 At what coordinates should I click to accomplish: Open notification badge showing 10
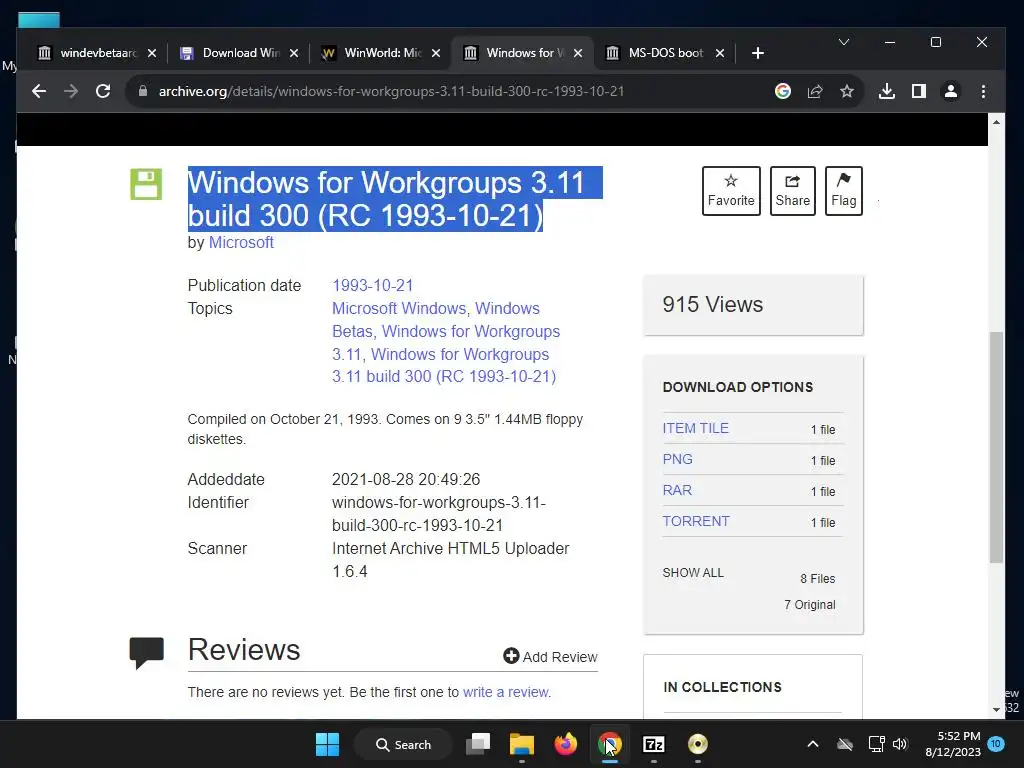[996, 744]
